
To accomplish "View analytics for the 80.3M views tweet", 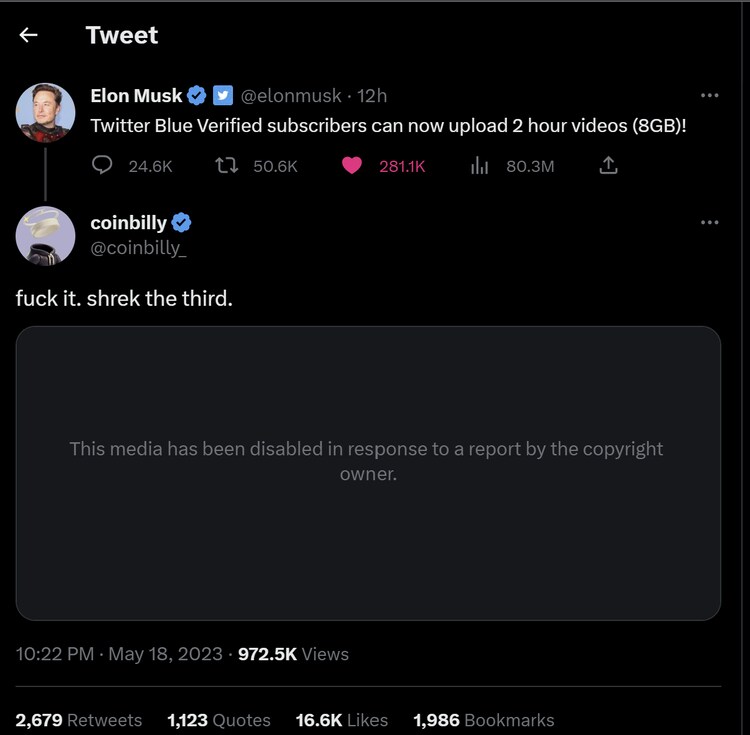I will tap(479, 166).
